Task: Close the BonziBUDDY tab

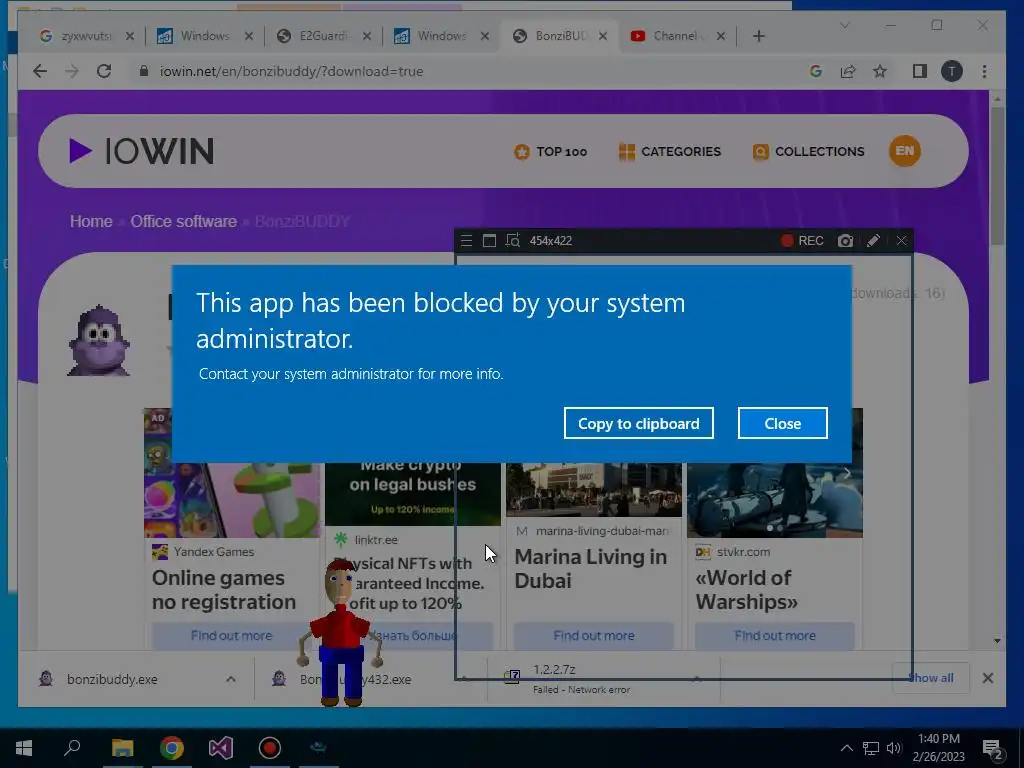Action: click(603, 36)
